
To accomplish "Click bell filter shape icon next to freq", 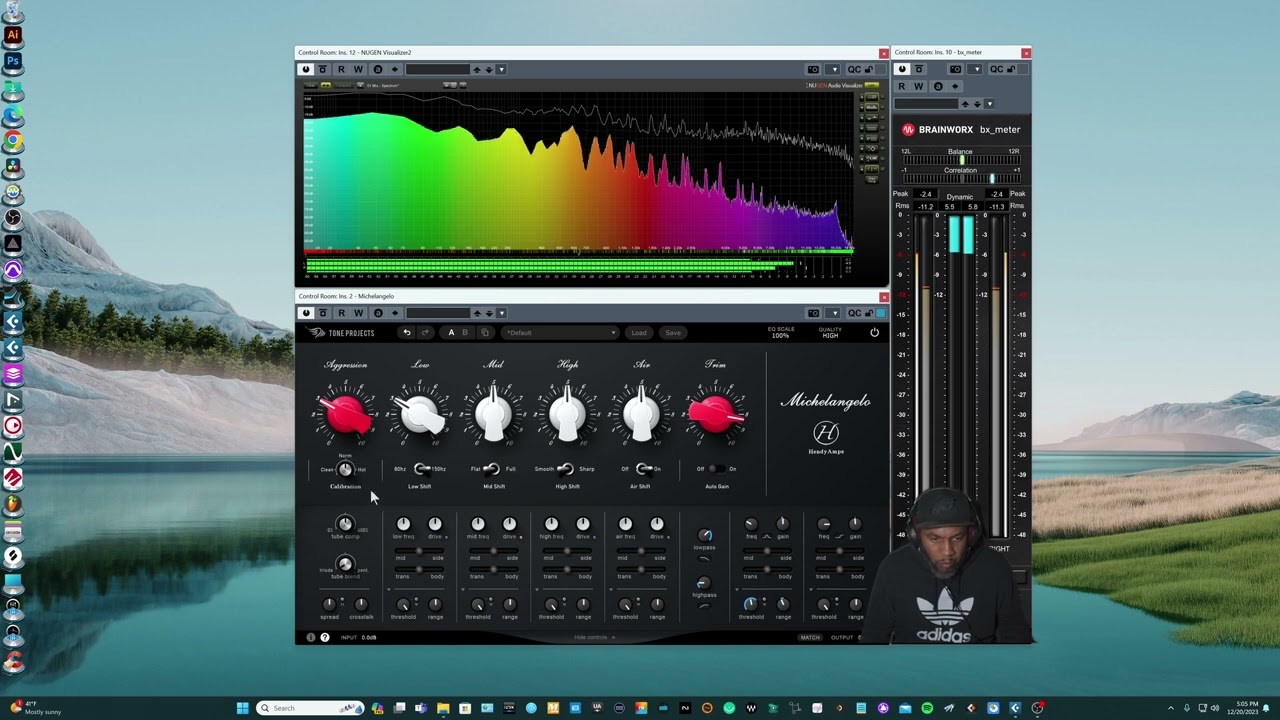I will click(x=767, y=537).
